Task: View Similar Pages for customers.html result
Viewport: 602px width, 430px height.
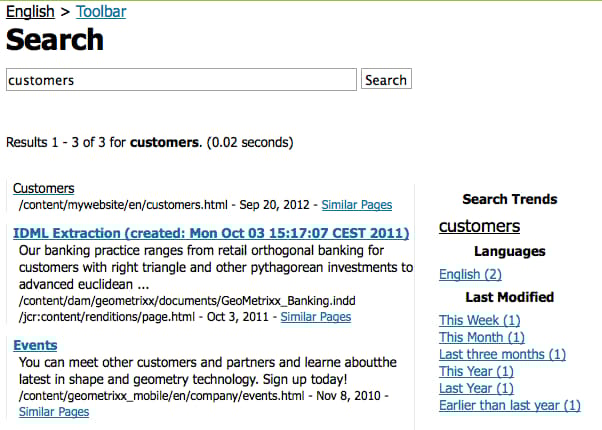Action: click(357, 205)
